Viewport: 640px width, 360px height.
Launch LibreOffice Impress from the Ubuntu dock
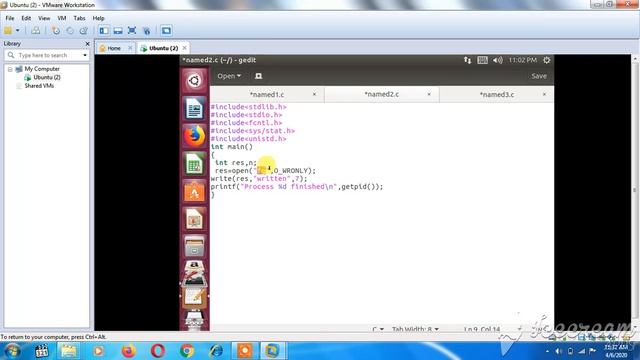pos(194,219)
